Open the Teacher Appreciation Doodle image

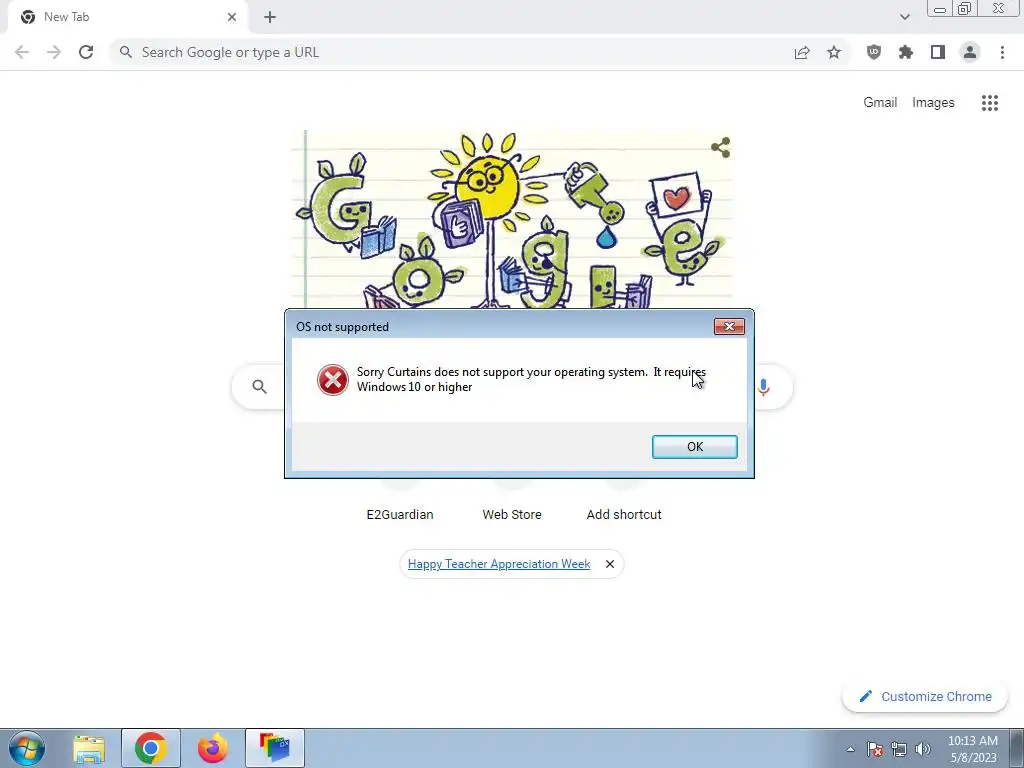[512, 219]
